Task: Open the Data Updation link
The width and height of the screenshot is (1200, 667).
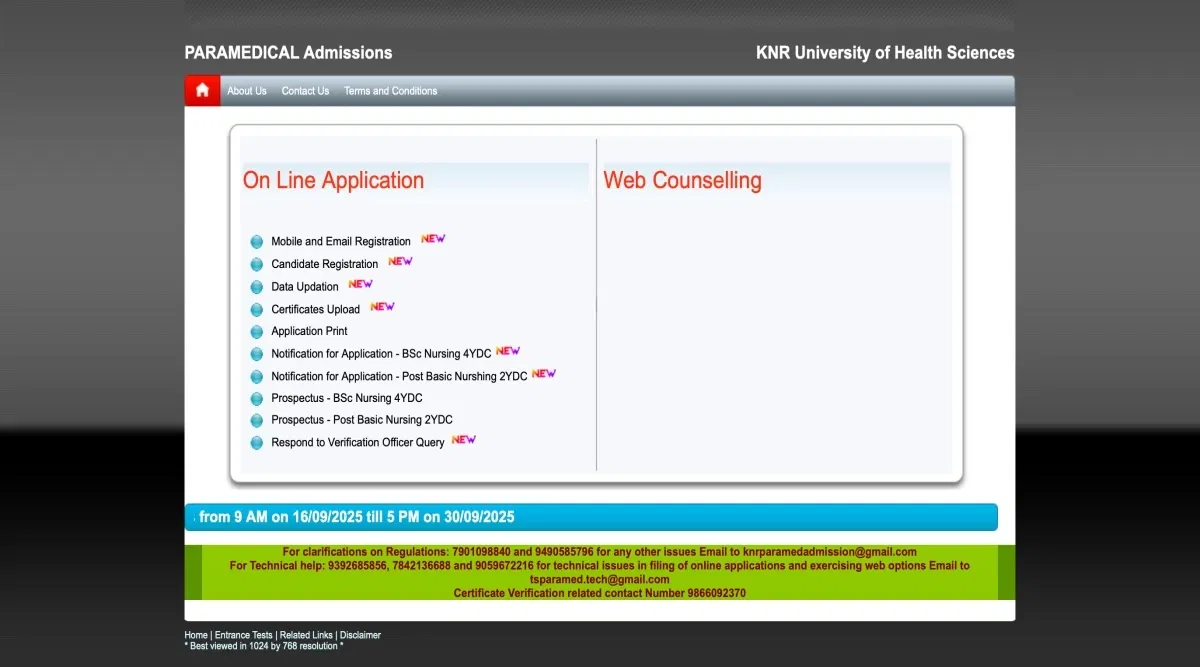Action: click(x=305, y=287)
